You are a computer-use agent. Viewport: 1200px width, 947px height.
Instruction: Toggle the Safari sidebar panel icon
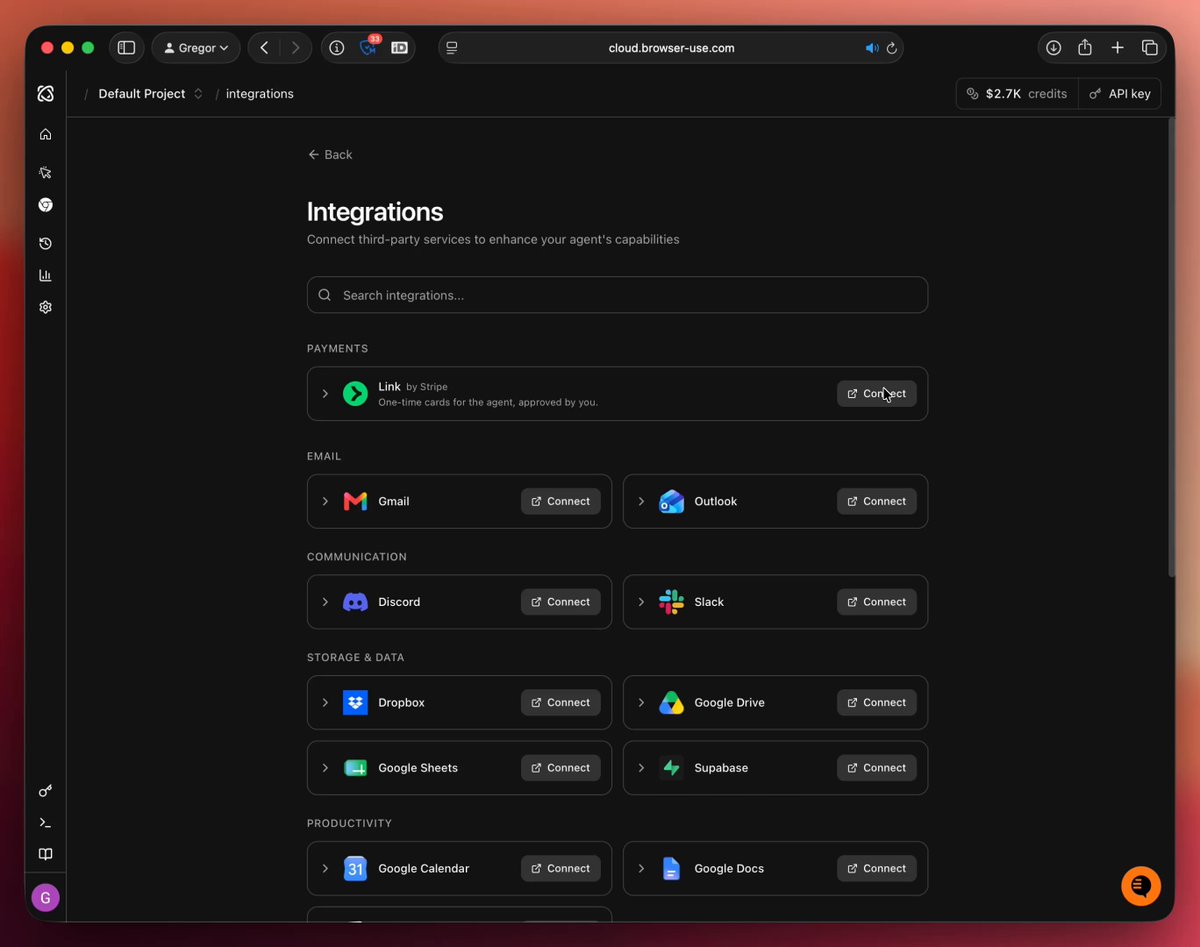point(126,48)
